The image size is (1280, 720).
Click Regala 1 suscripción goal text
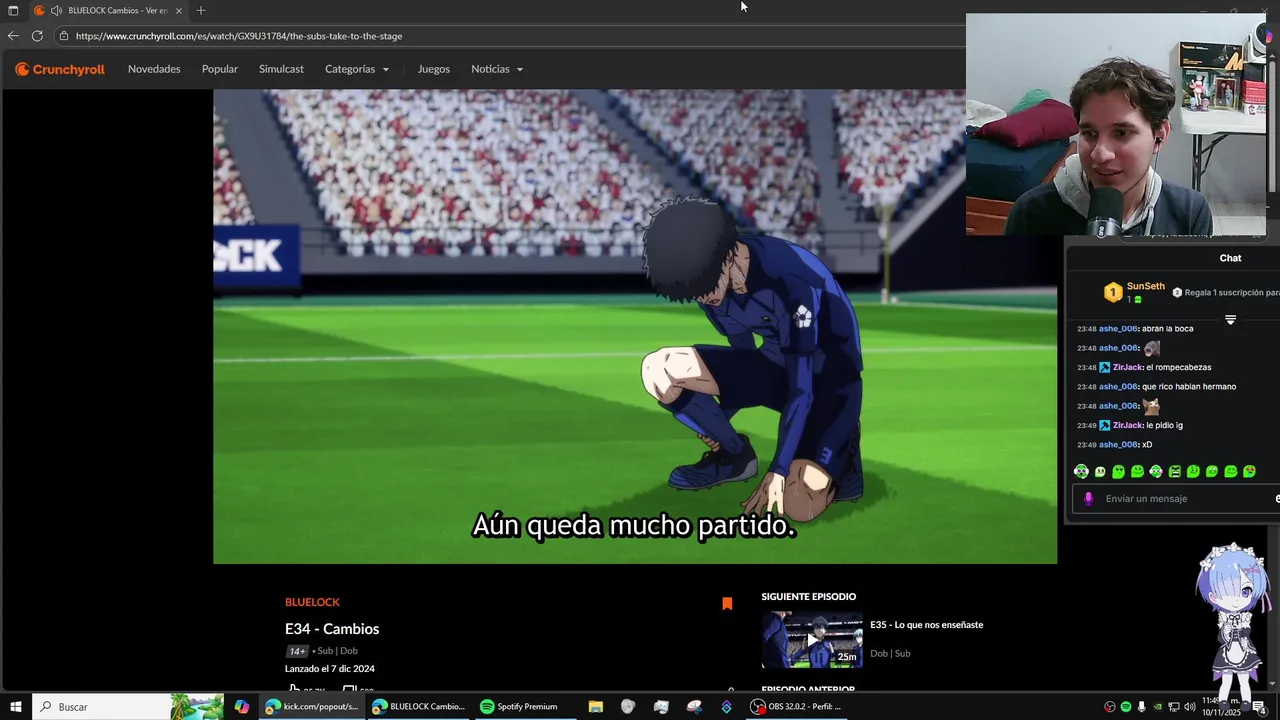(x=1231, y=293)
